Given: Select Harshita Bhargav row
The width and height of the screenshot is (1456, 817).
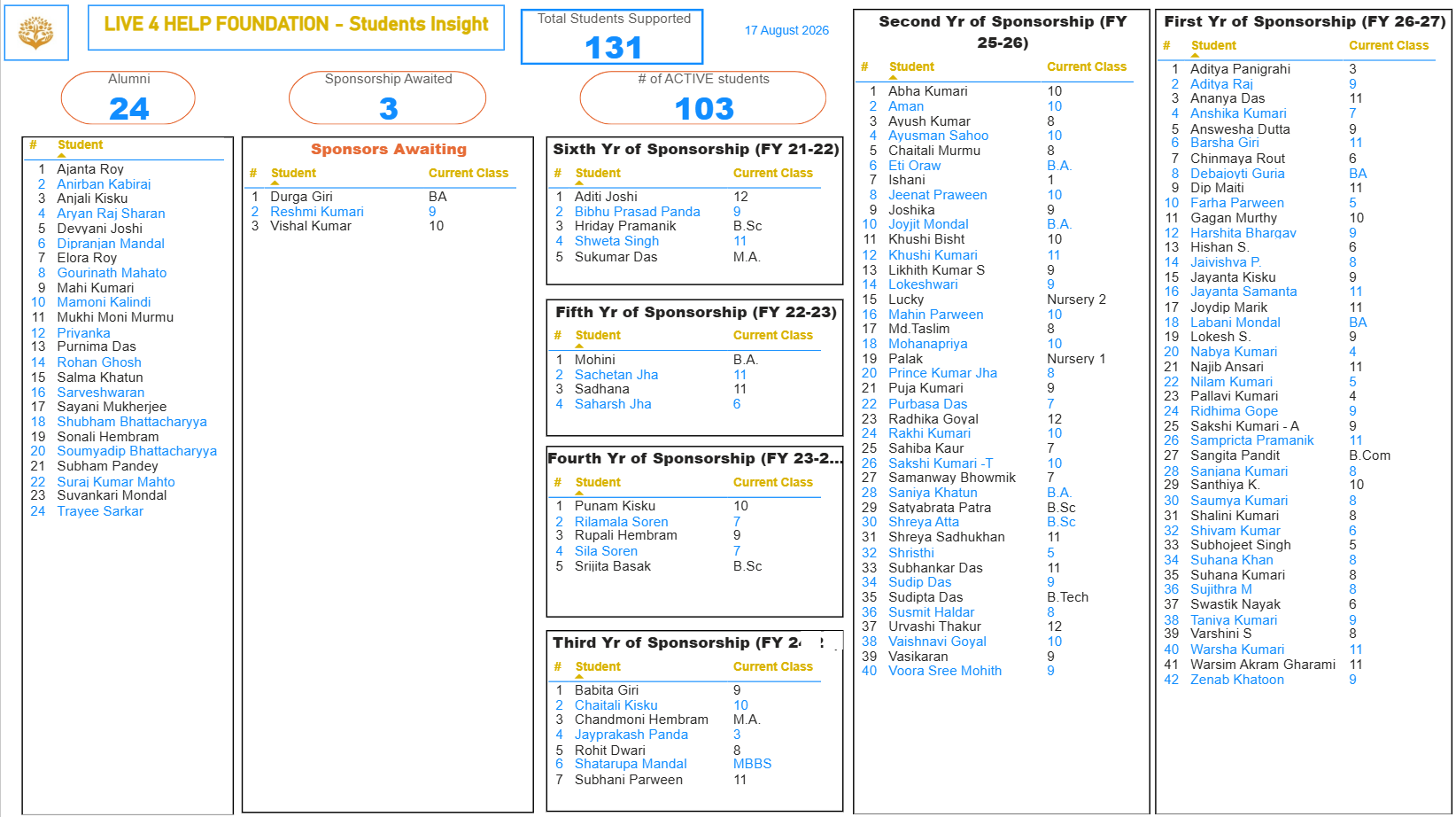Looking at the screenshot, I should [x=1298, y=233].
